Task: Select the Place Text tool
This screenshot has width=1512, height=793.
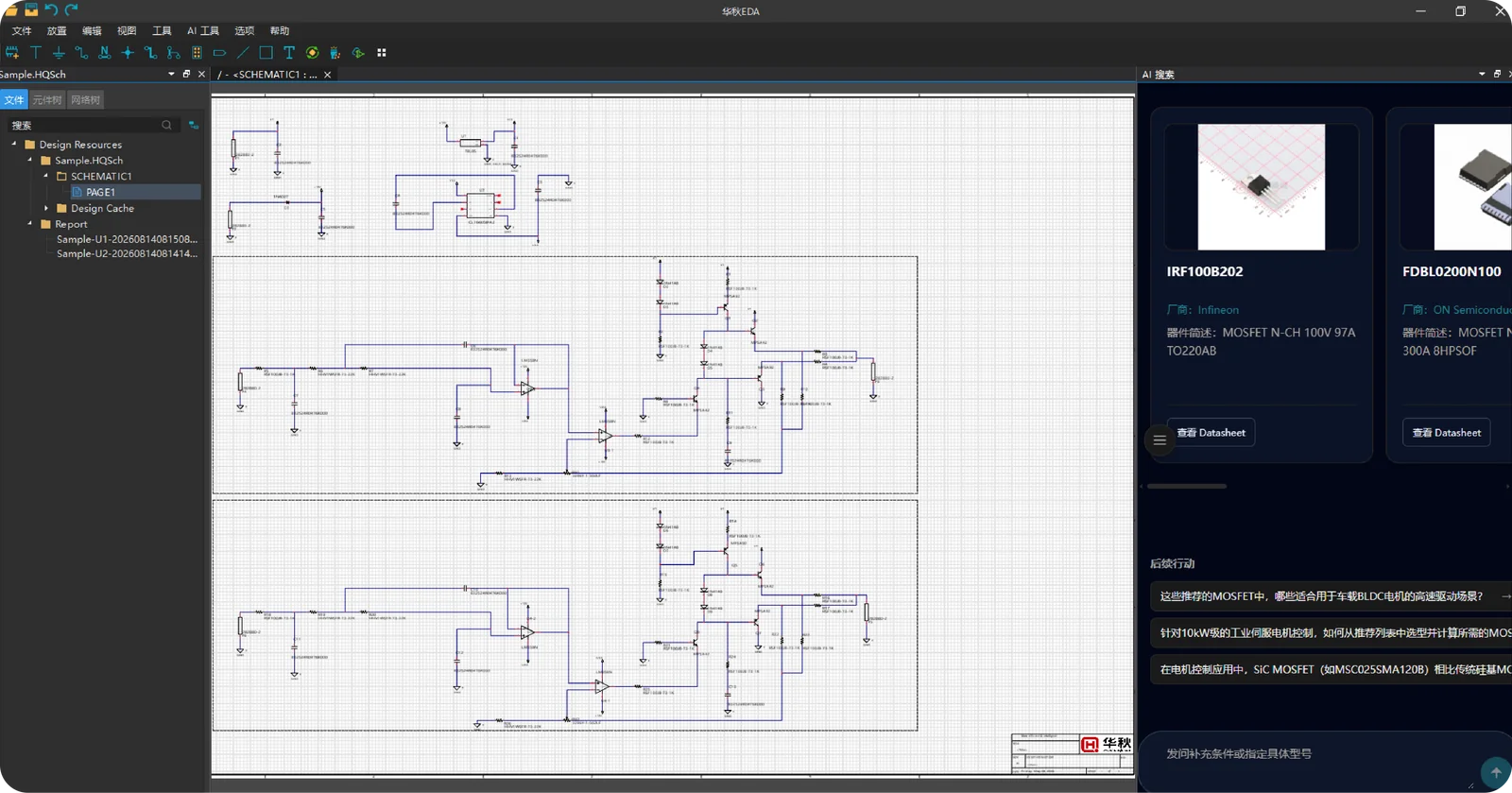Action: pos(289,53)
